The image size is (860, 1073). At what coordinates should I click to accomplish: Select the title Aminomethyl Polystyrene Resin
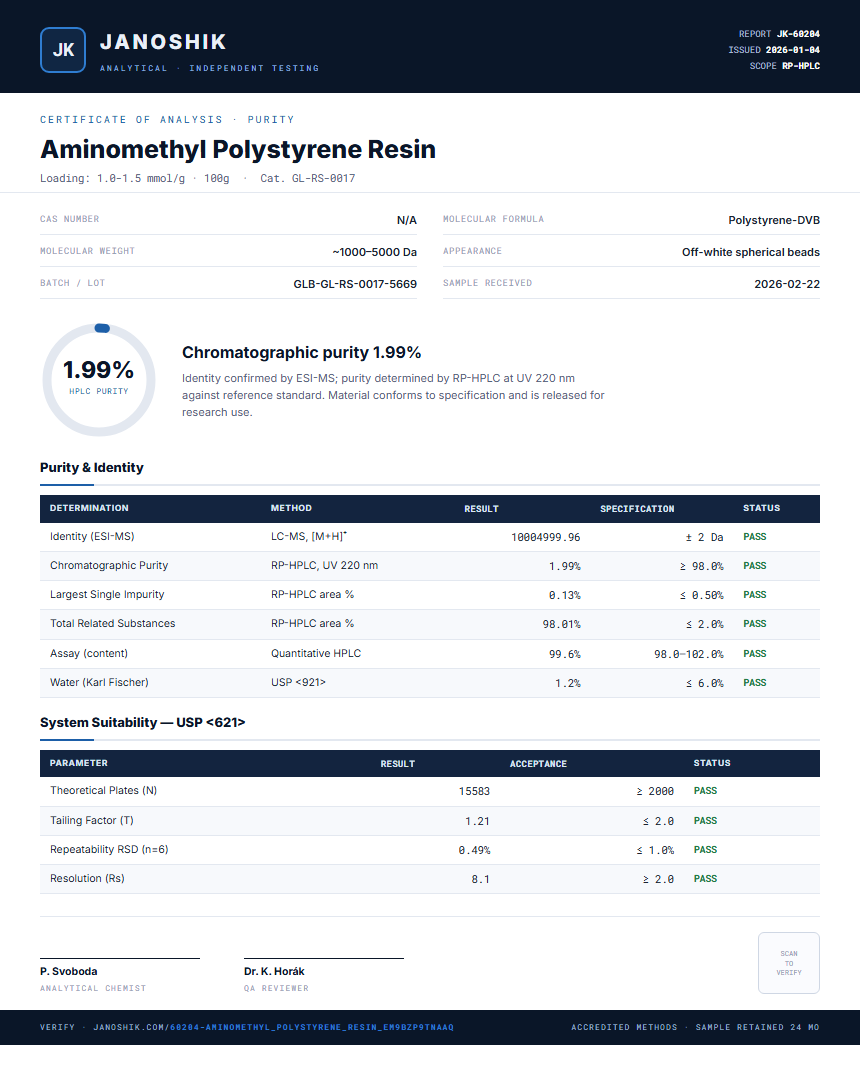click(x=237, y=149)
